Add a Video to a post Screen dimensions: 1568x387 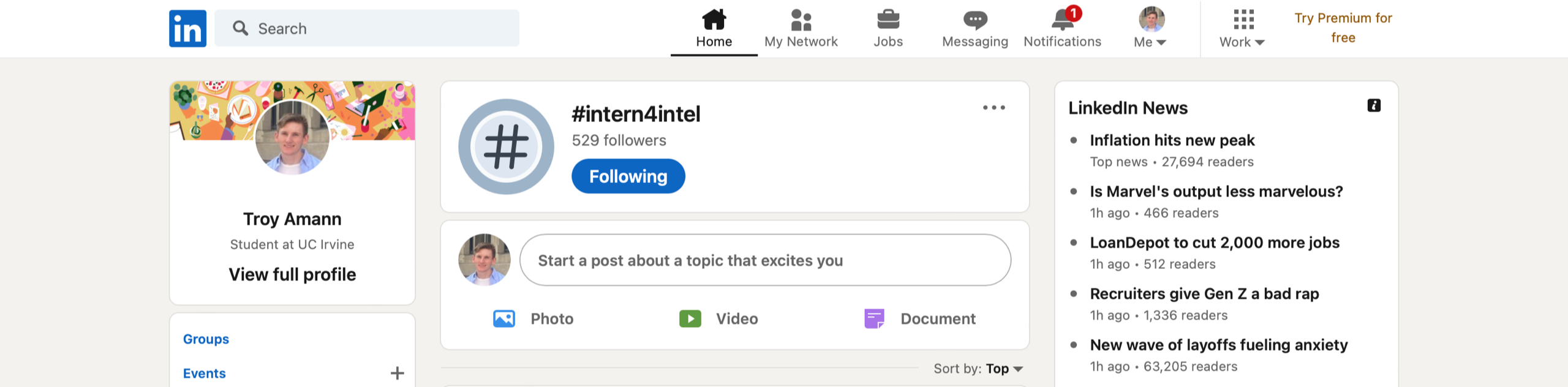[718, 318]
